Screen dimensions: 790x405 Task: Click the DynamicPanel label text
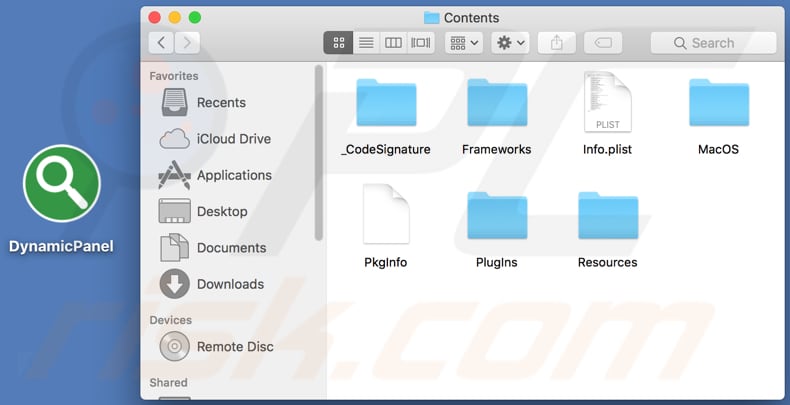click(x=61, y=246)
